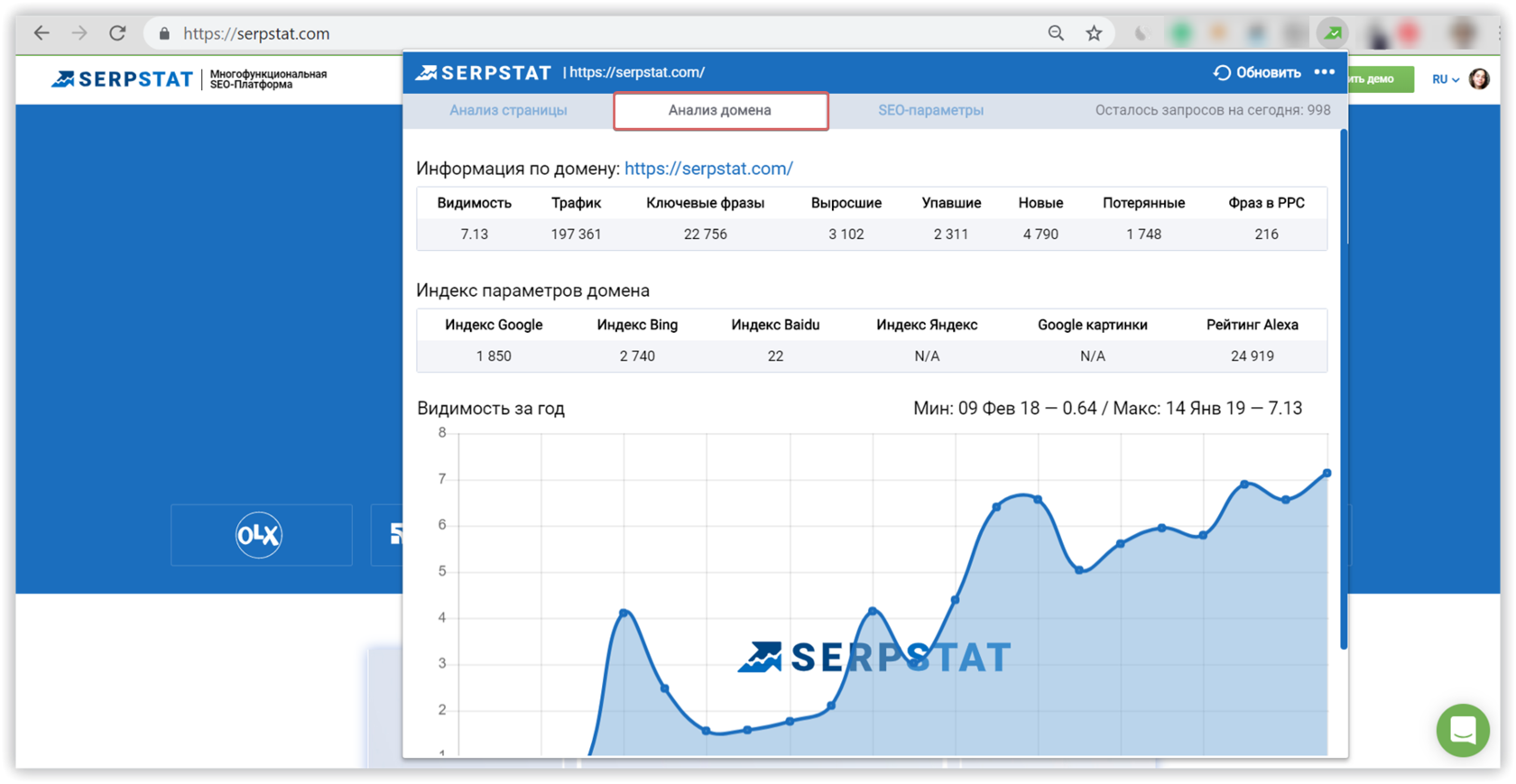Click Фраз в PPC value 216
Image resolution: width=1516 pixels, height=784 pixels.
[x=1266, y=235]
